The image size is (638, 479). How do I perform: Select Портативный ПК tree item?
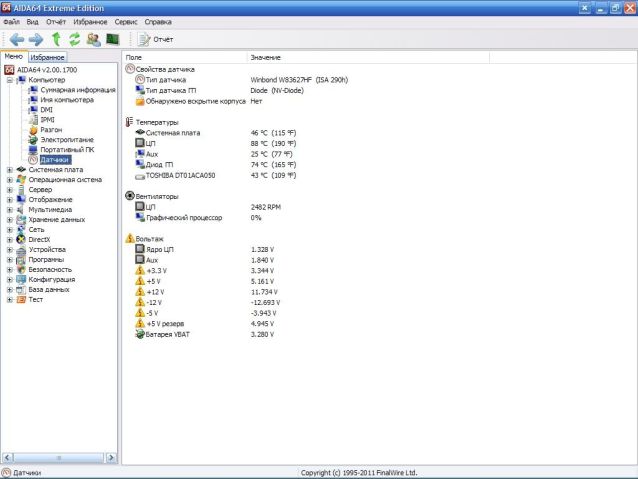(x=67, y=150)
